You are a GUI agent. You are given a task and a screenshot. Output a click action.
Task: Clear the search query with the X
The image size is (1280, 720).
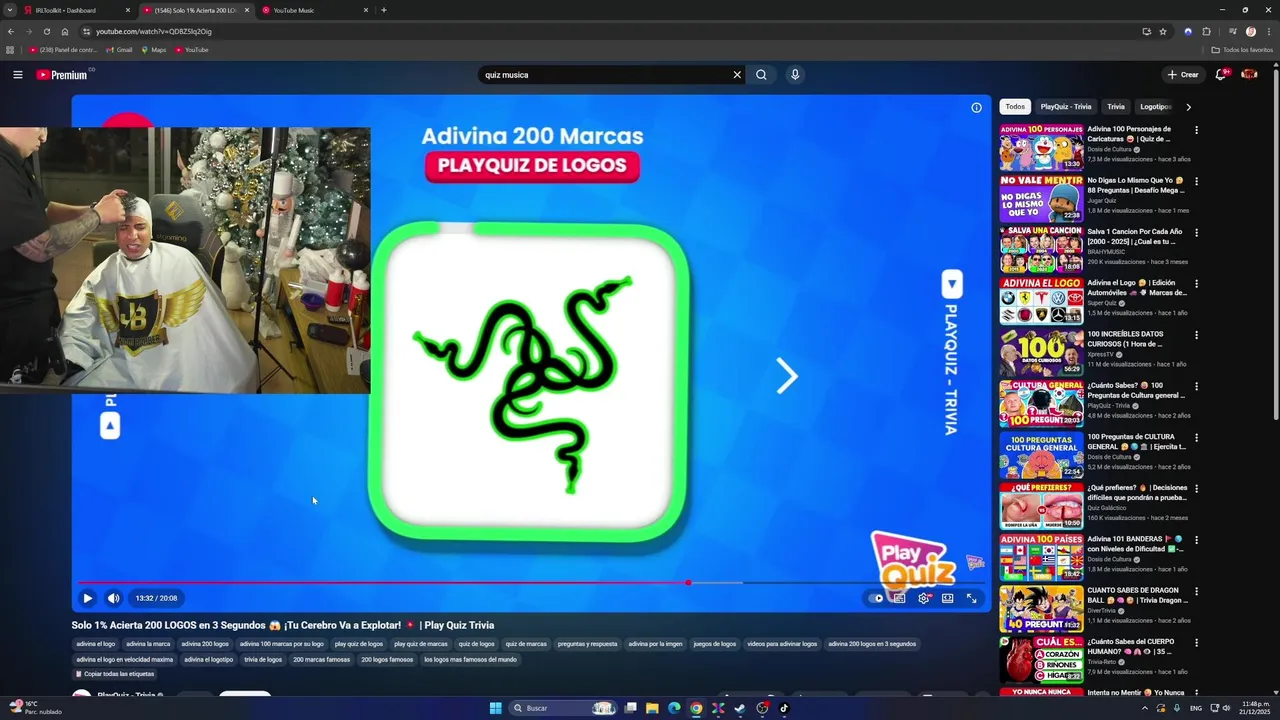737,75
